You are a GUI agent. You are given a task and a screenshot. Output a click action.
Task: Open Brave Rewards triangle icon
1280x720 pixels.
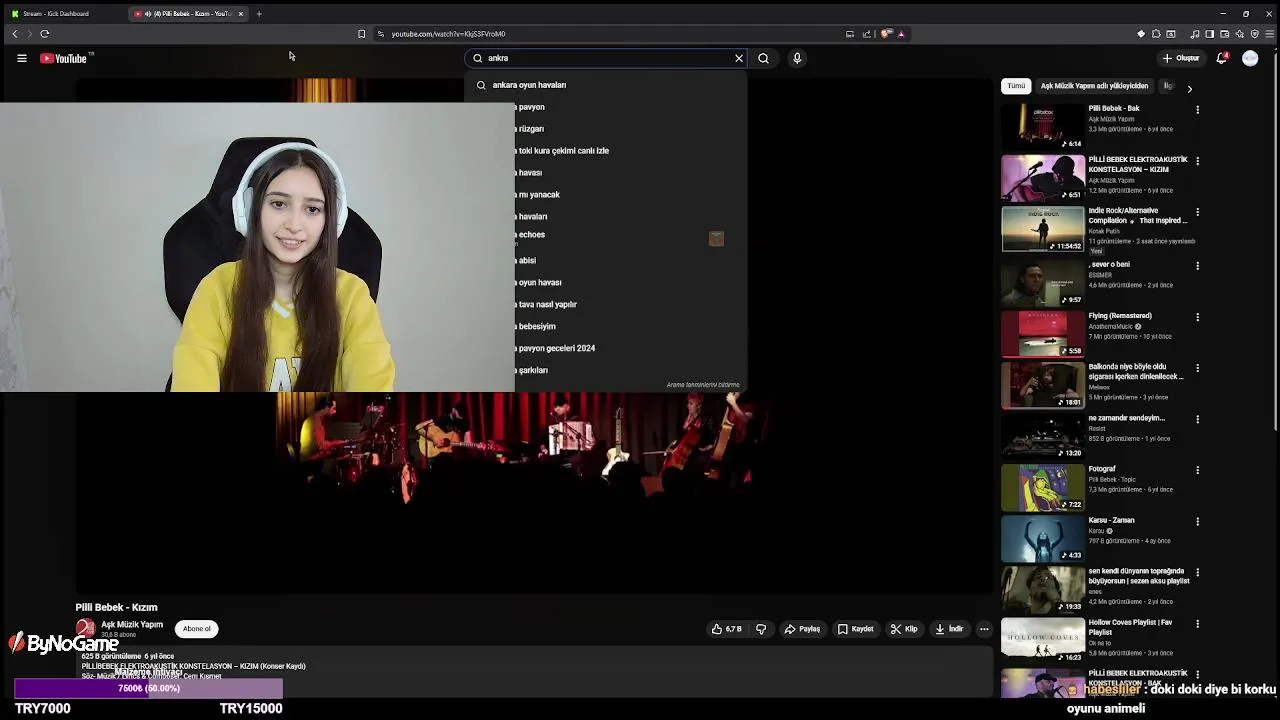pyautogui.click(x=901, y=34)
